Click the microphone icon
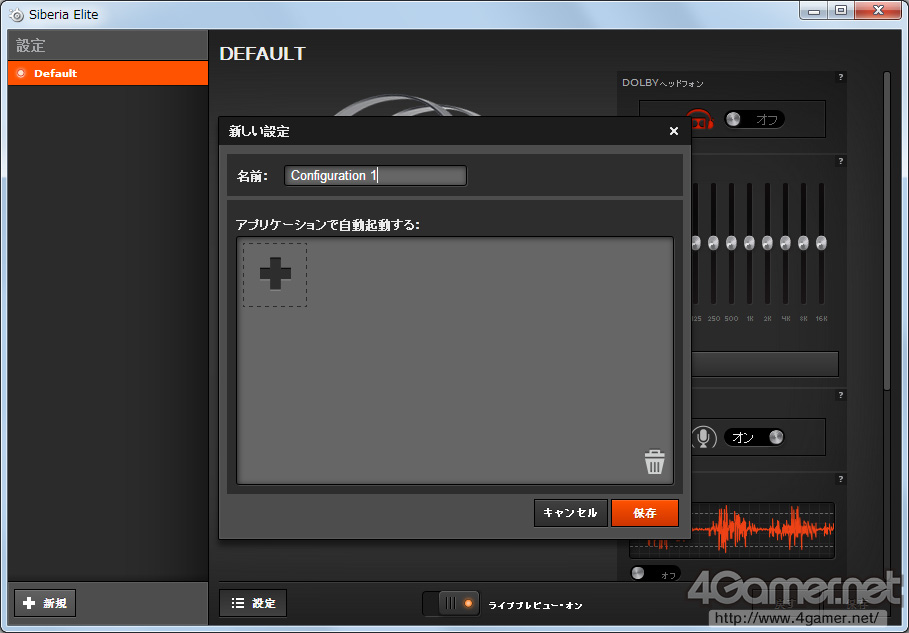The height and width of the screenshot is (633, 909). click(x=704, y=437)
